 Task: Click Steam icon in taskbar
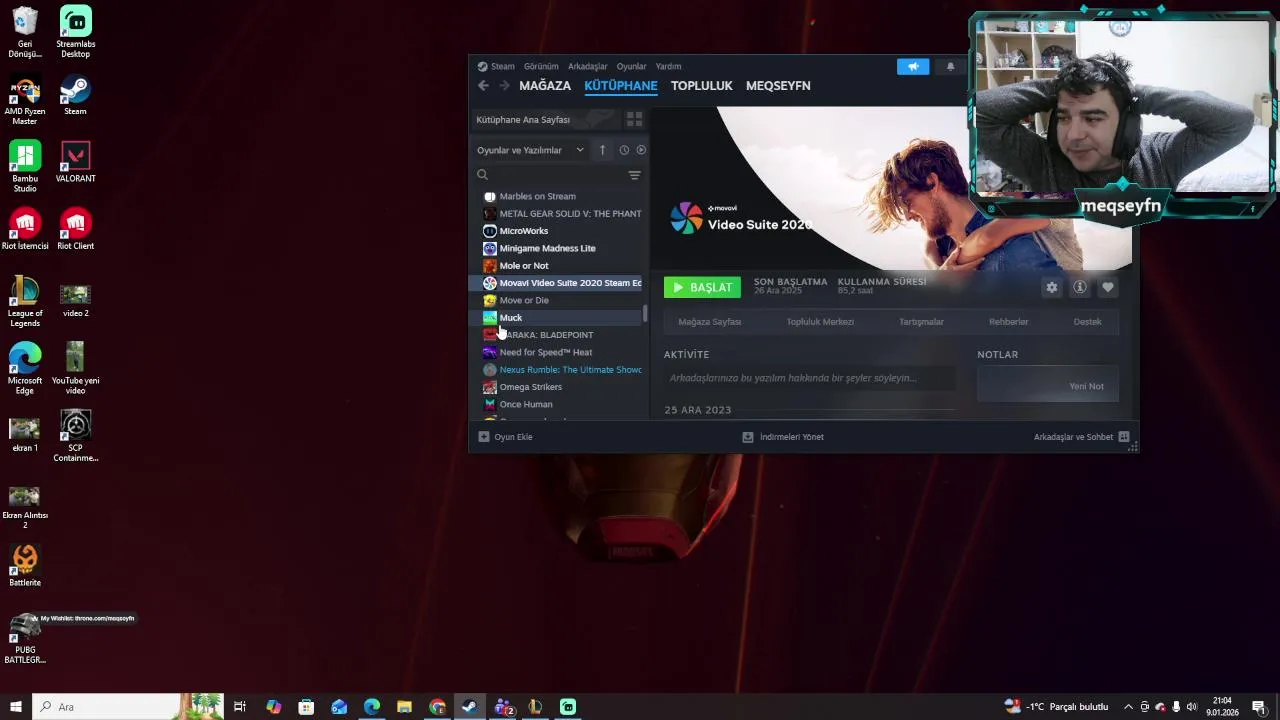pyautogui.click(x=469, y=707)
